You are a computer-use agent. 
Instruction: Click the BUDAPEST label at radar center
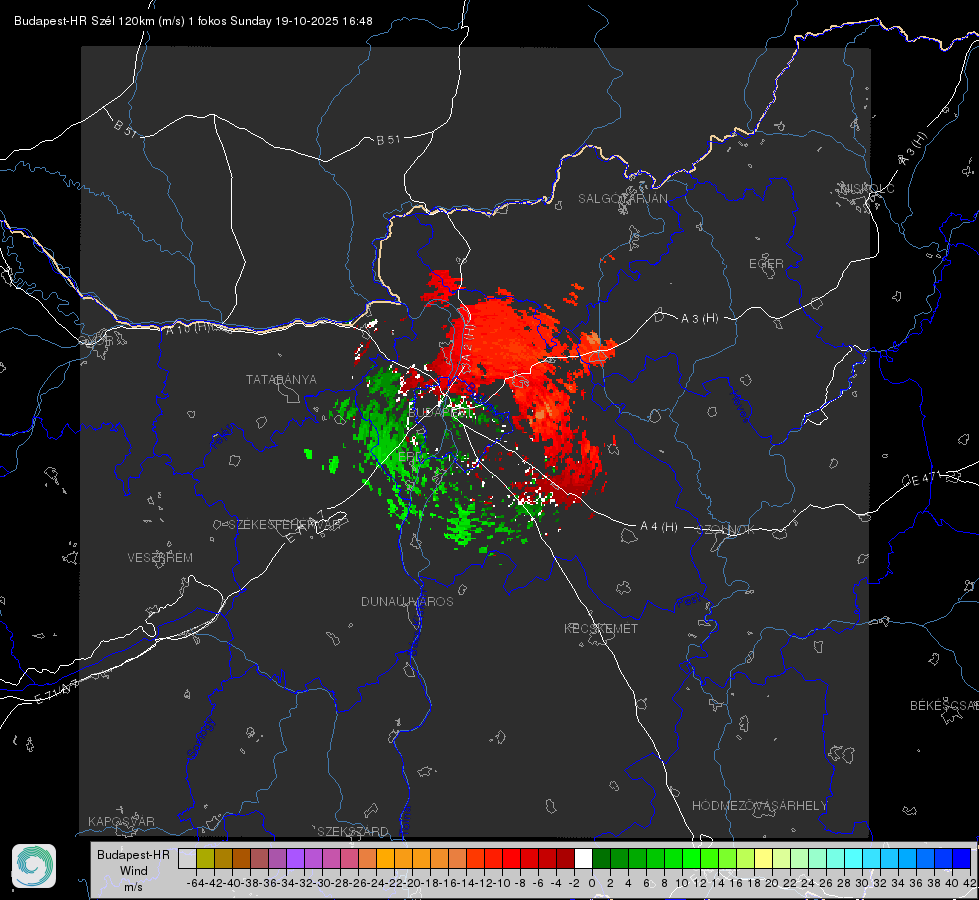point(440,413)
